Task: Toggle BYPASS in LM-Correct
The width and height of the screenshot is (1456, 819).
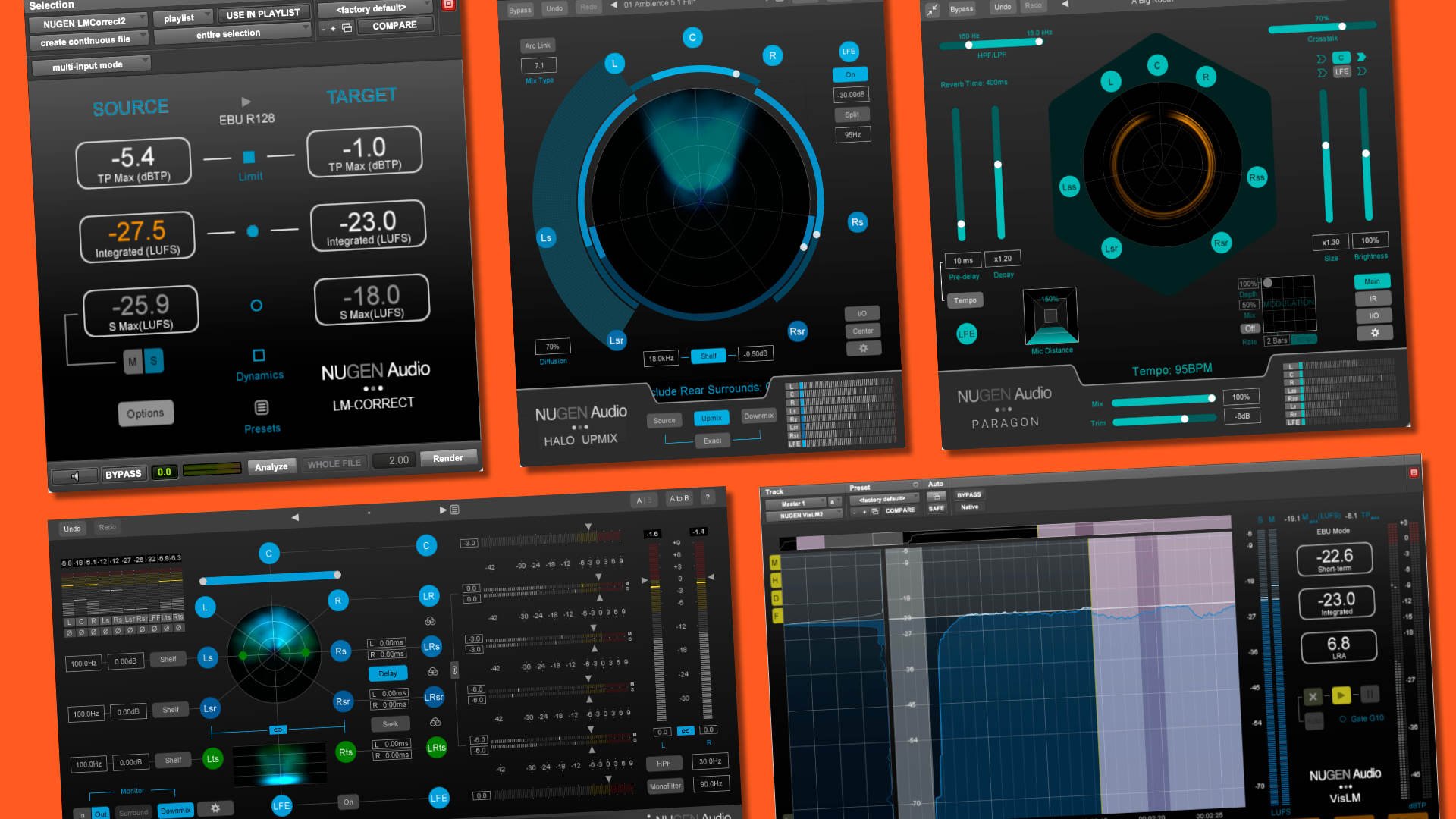Action: pyautogui.click(x=124, y=472)
